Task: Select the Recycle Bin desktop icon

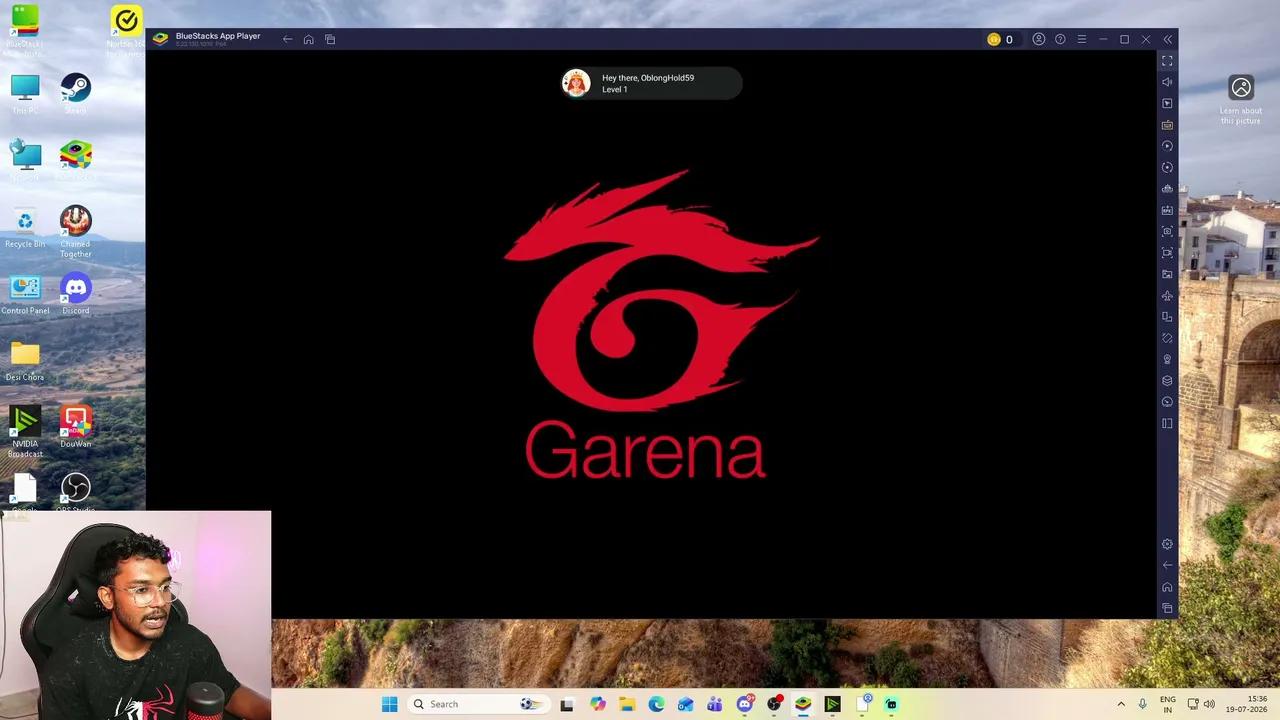Action: [x=25, y=228]
